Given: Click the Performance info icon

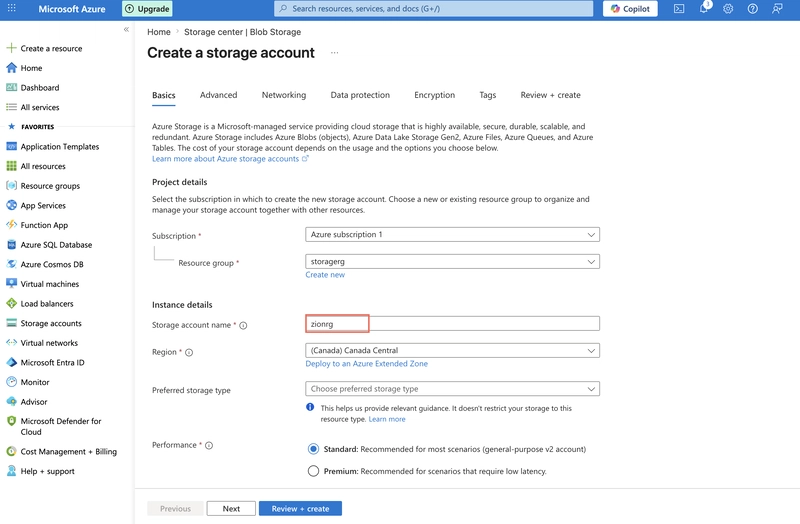Looking at the screenshot, I should [x=209, y=445].
